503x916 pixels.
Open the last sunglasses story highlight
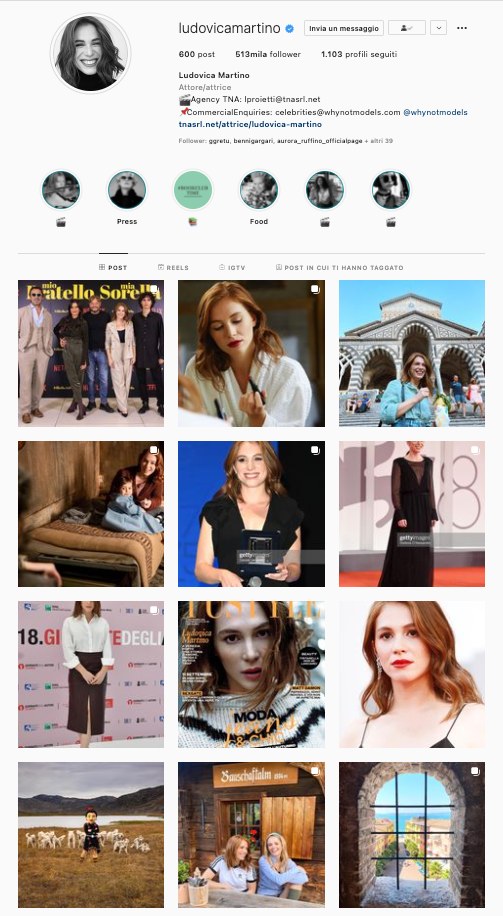(x=391, y=190)
